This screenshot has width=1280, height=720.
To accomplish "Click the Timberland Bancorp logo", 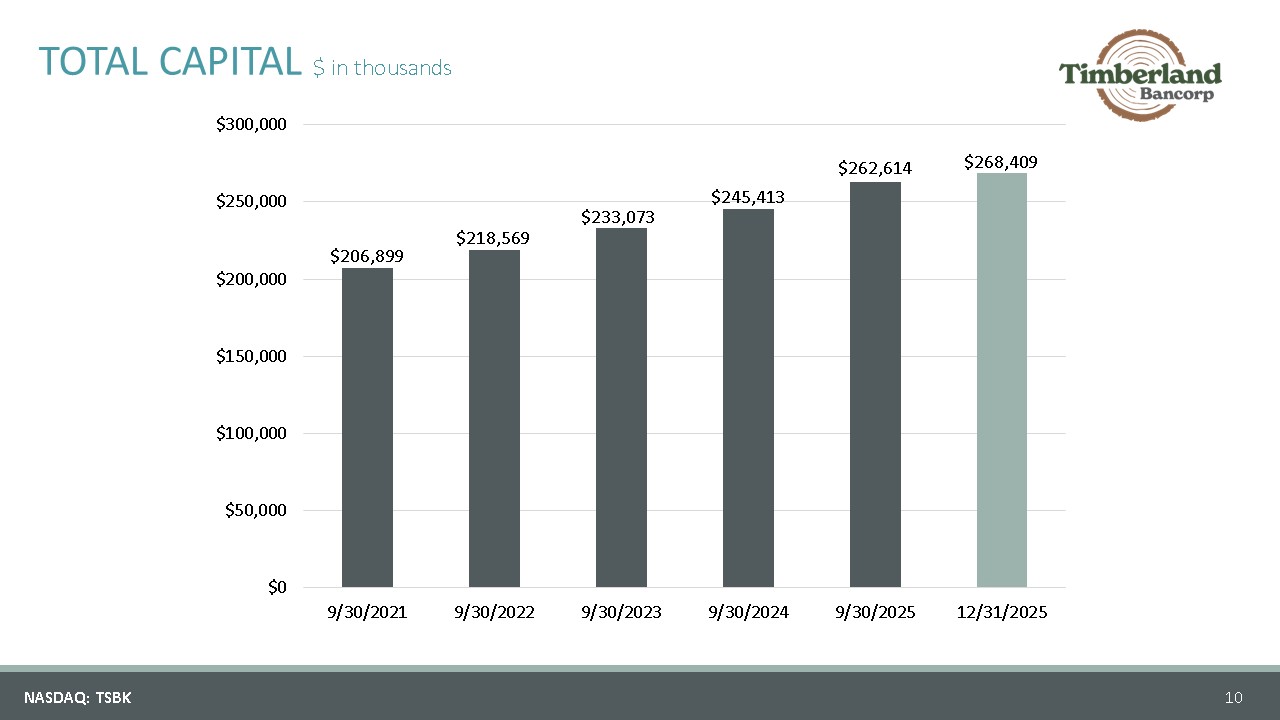I will tap(1141, 76).
